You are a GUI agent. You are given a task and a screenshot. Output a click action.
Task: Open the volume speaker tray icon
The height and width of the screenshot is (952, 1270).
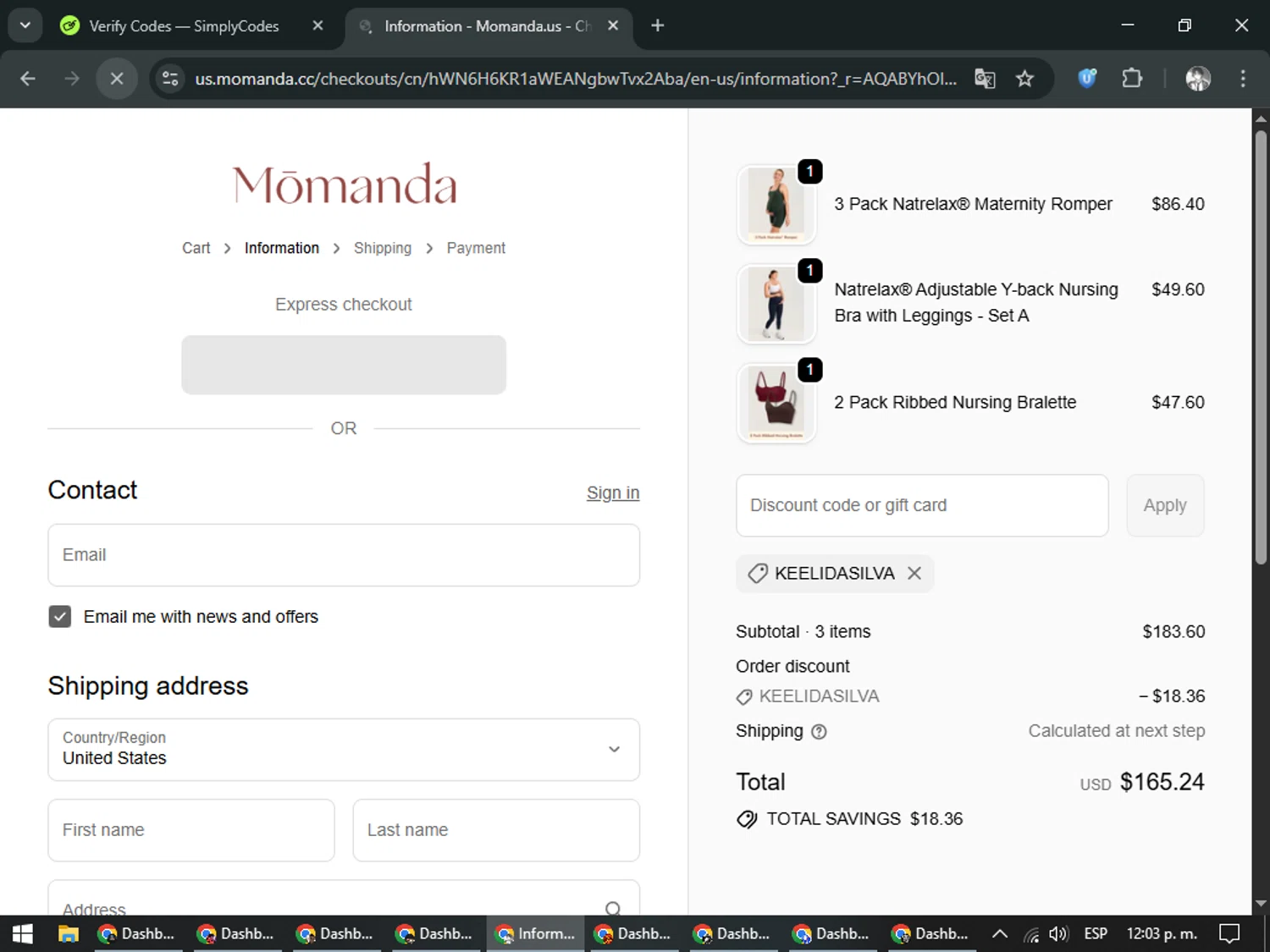coord(1058,933)
